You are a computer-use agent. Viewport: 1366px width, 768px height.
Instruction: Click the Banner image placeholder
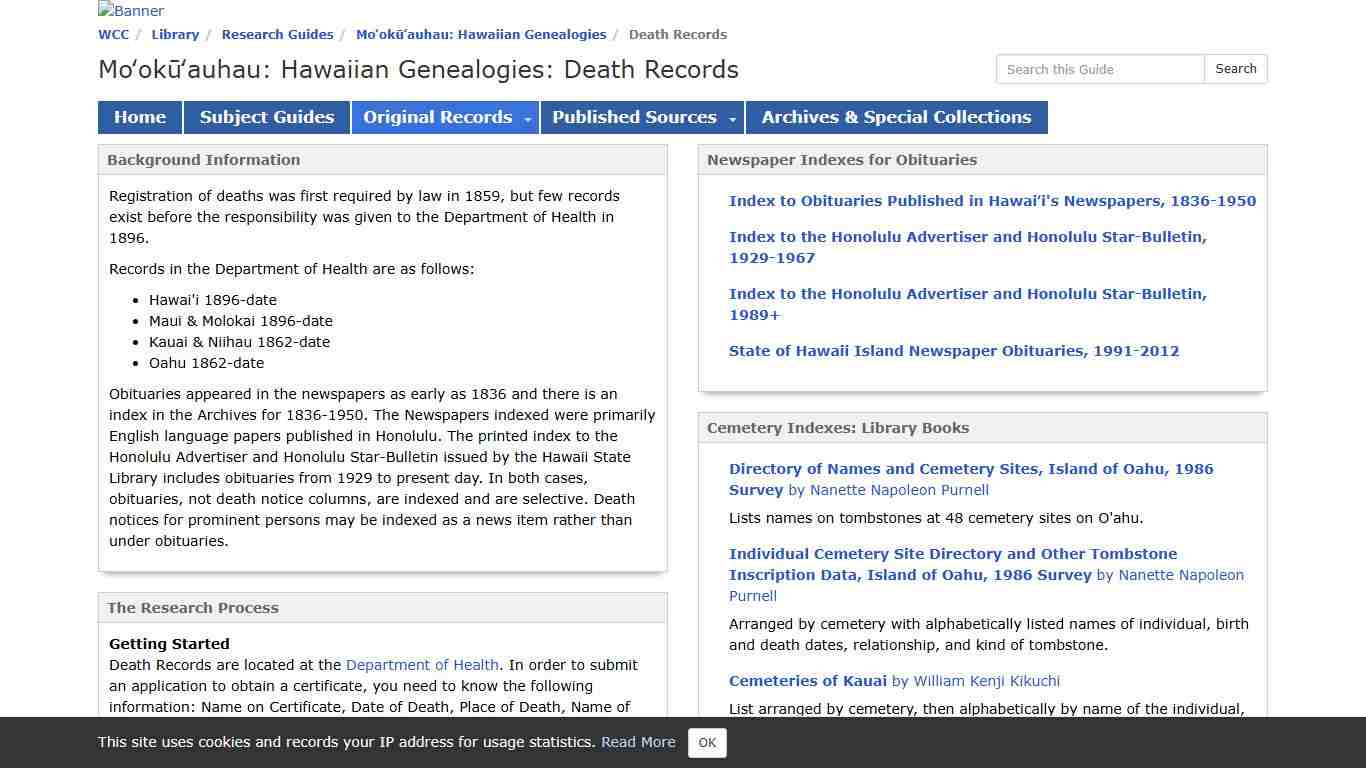129,11
